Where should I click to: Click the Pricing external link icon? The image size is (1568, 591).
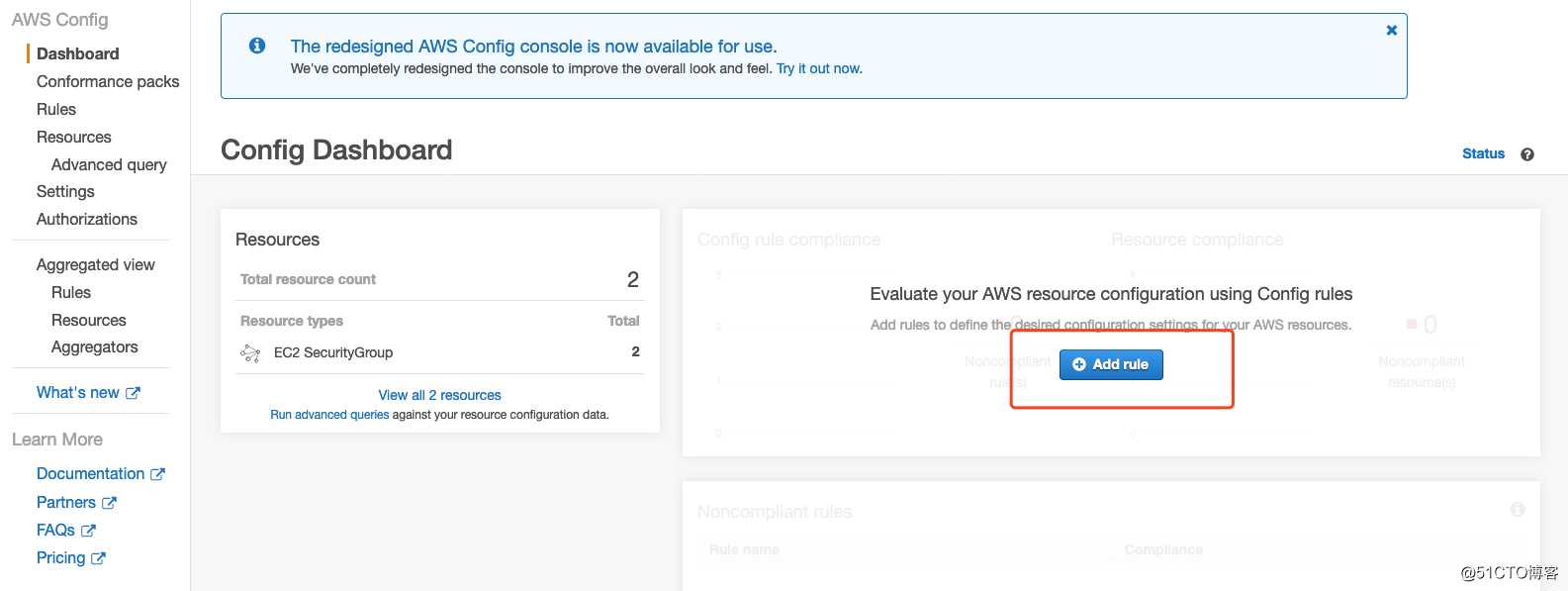point(98,558)
